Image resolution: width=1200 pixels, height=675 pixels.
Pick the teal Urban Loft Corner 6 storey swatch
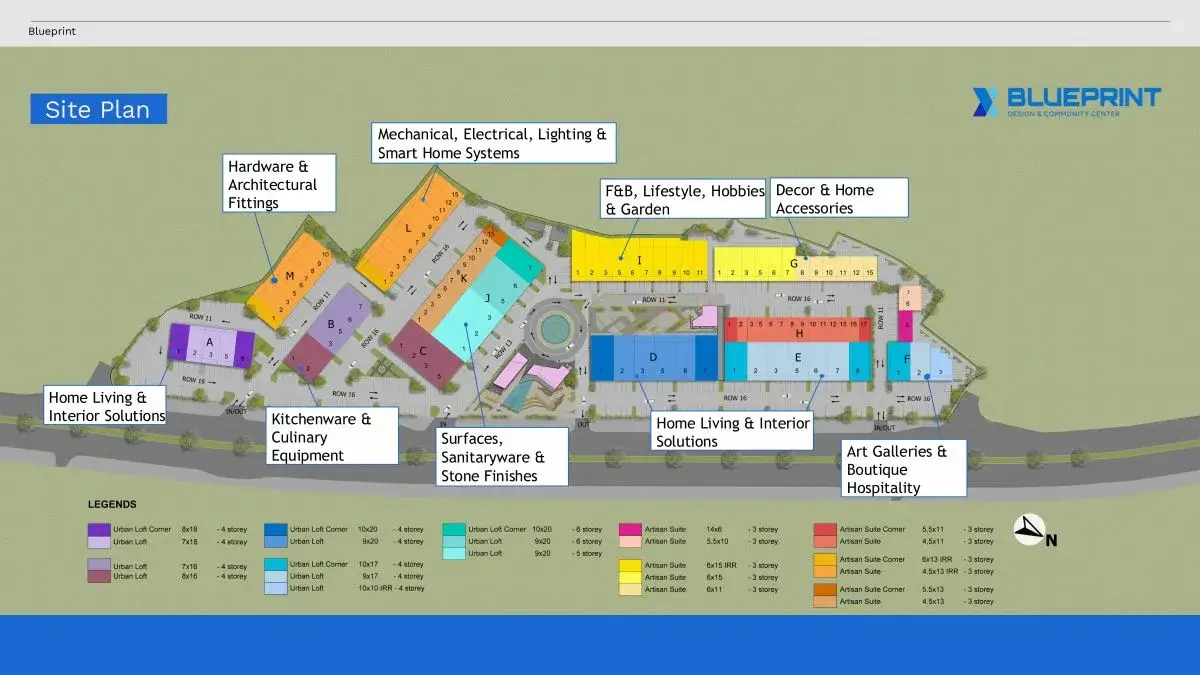pos(454,529)
